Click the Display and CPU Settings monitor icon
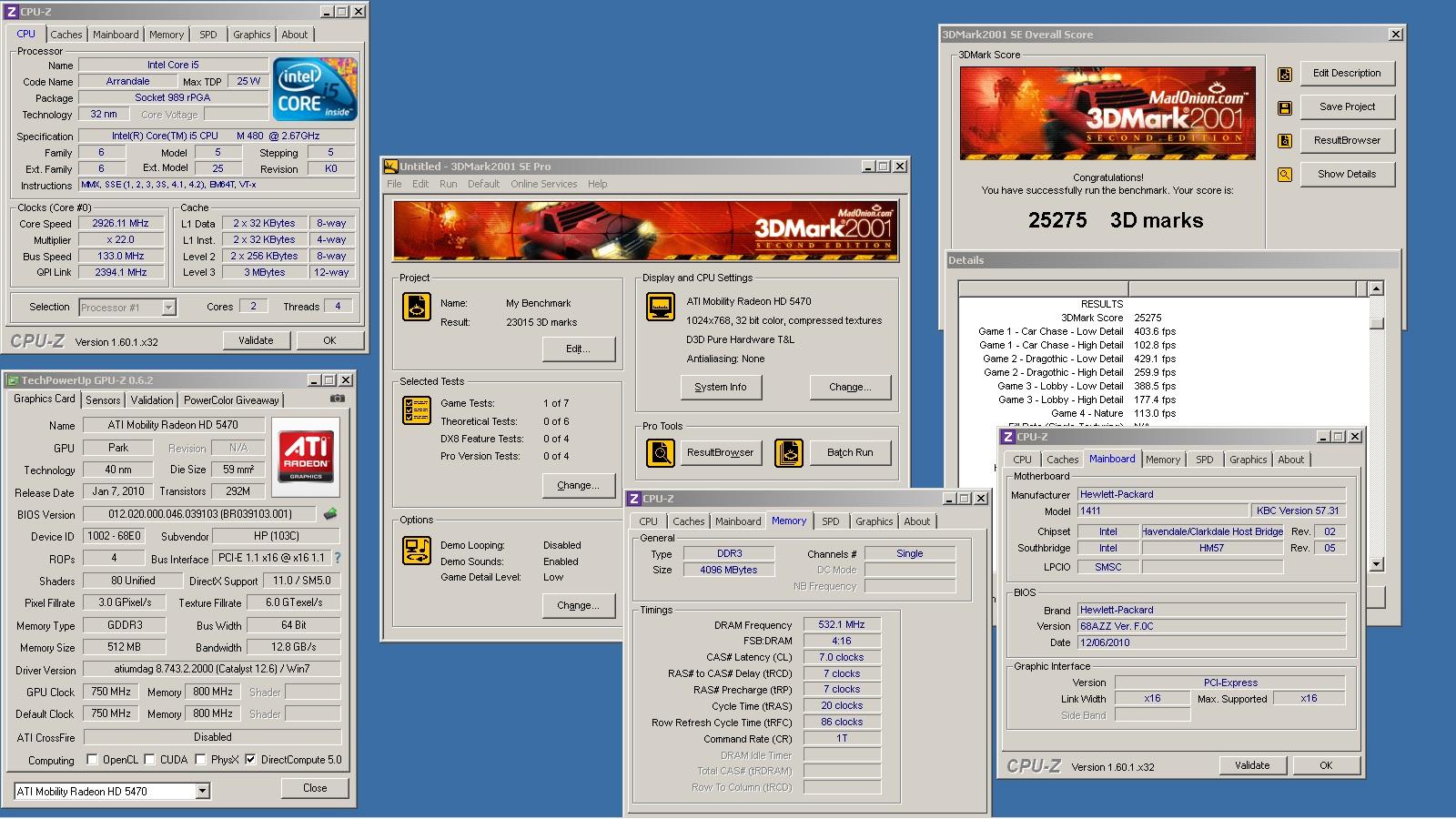This screenshot has width=1456, height=819. [x=661, y=307]
